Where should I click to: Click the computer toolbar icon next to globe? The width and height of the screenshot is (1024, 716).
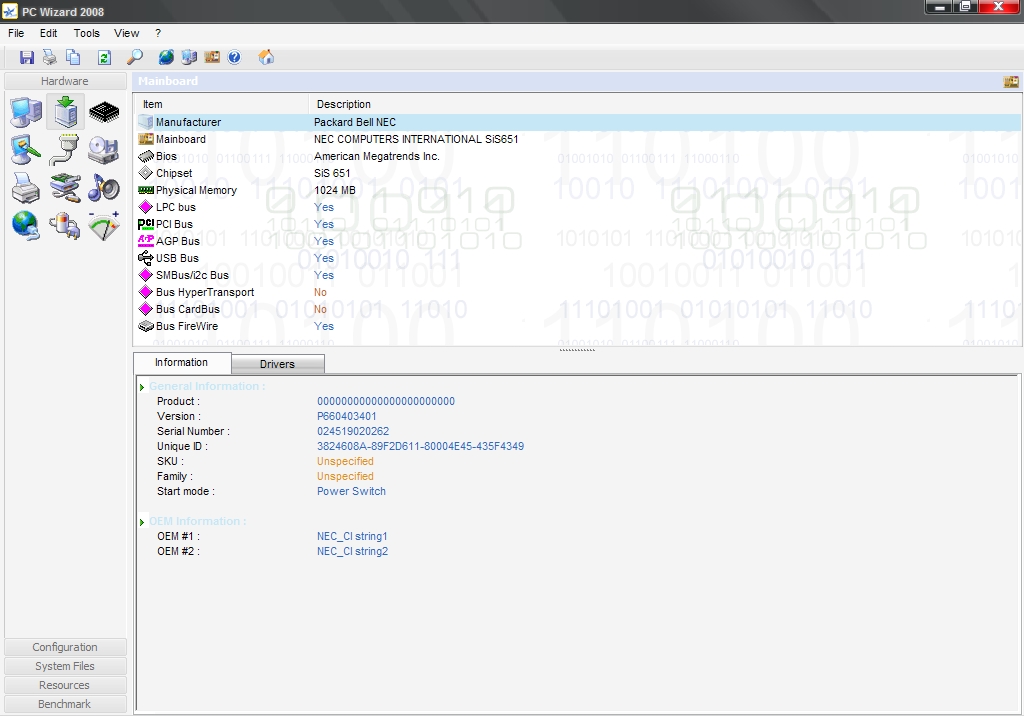tap(189, 57)
